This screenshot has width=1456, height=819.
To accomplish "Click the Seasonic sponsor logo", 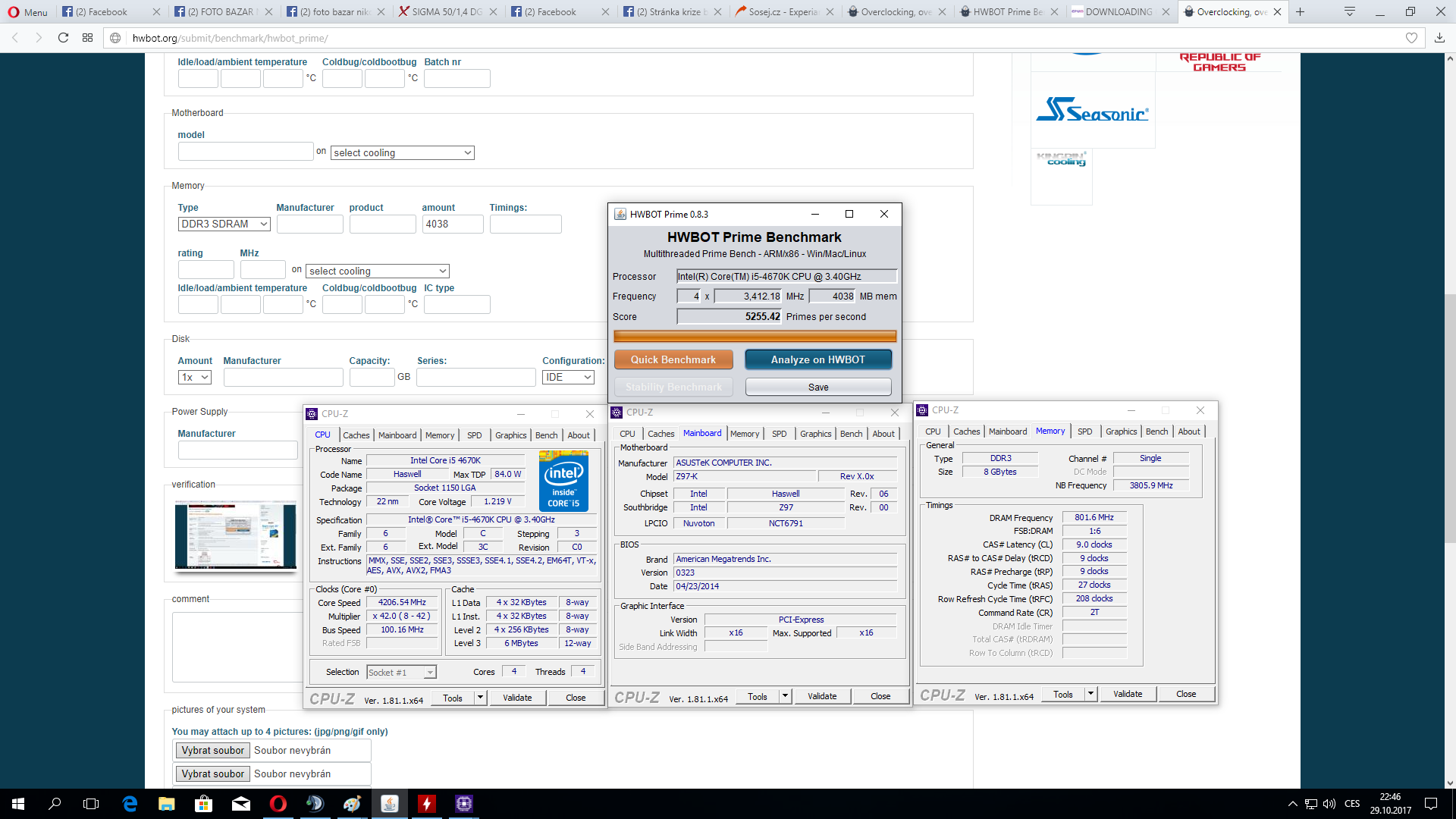I will 1093,111.
